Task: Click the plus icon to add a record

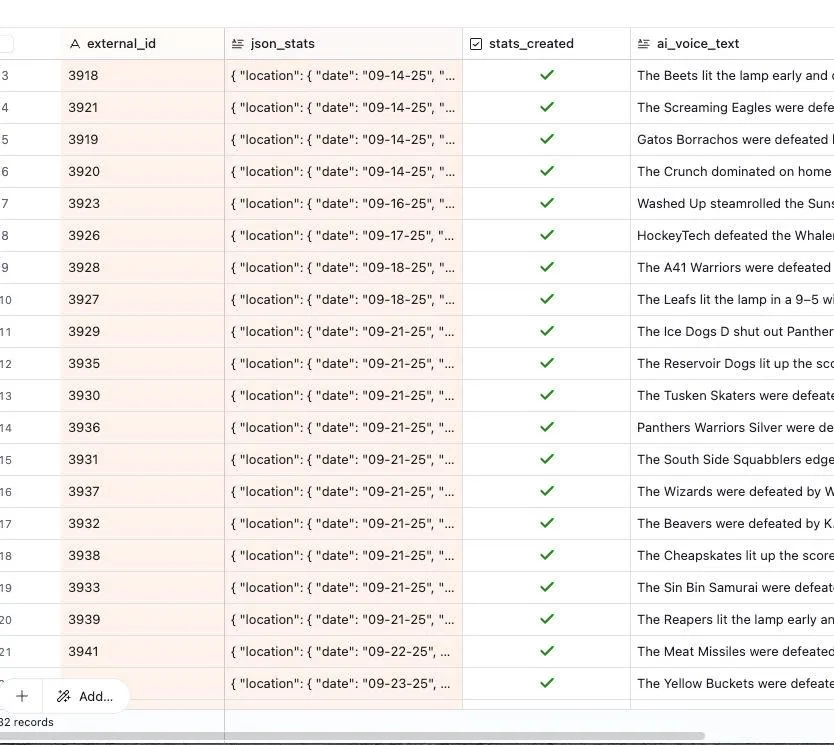Action: click(22, 696)
